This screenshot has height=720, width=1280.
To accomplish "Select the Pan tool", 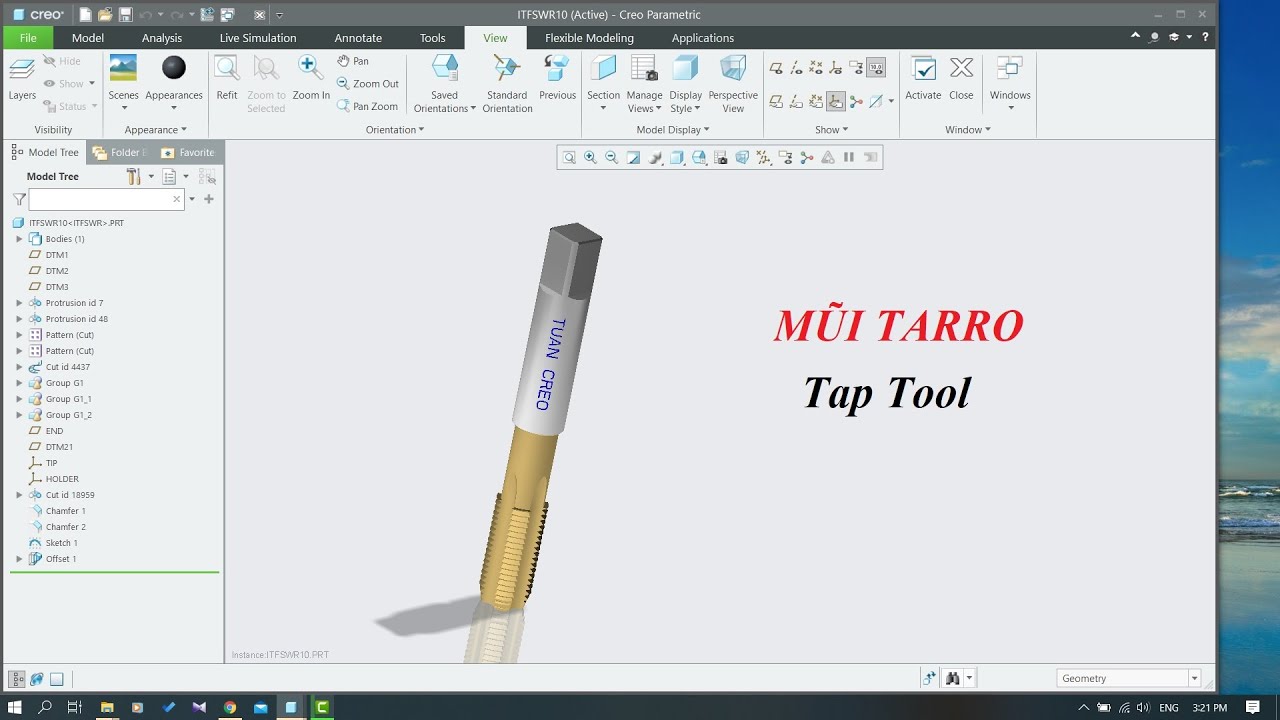I will point(353,61).
